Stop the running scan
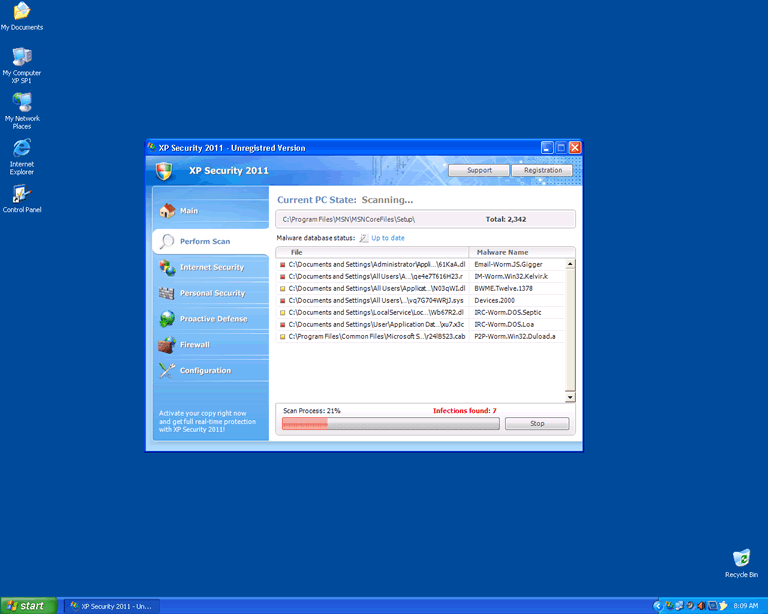This screenshot has width=768, height=614. tap(537, 424)
